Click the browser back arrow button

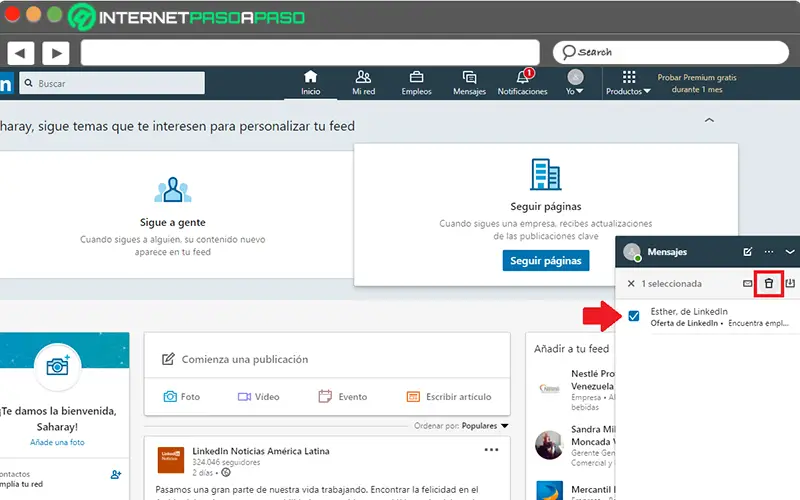pos(20,53)
